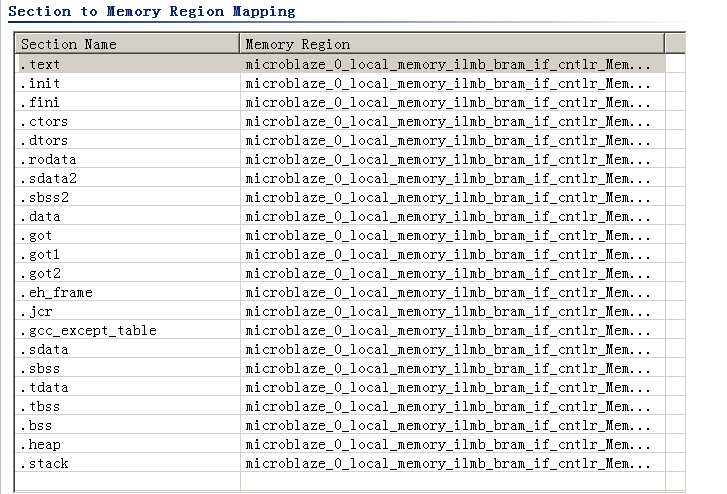
Task: Click memory region value in .jcr row
Action: 453,311
